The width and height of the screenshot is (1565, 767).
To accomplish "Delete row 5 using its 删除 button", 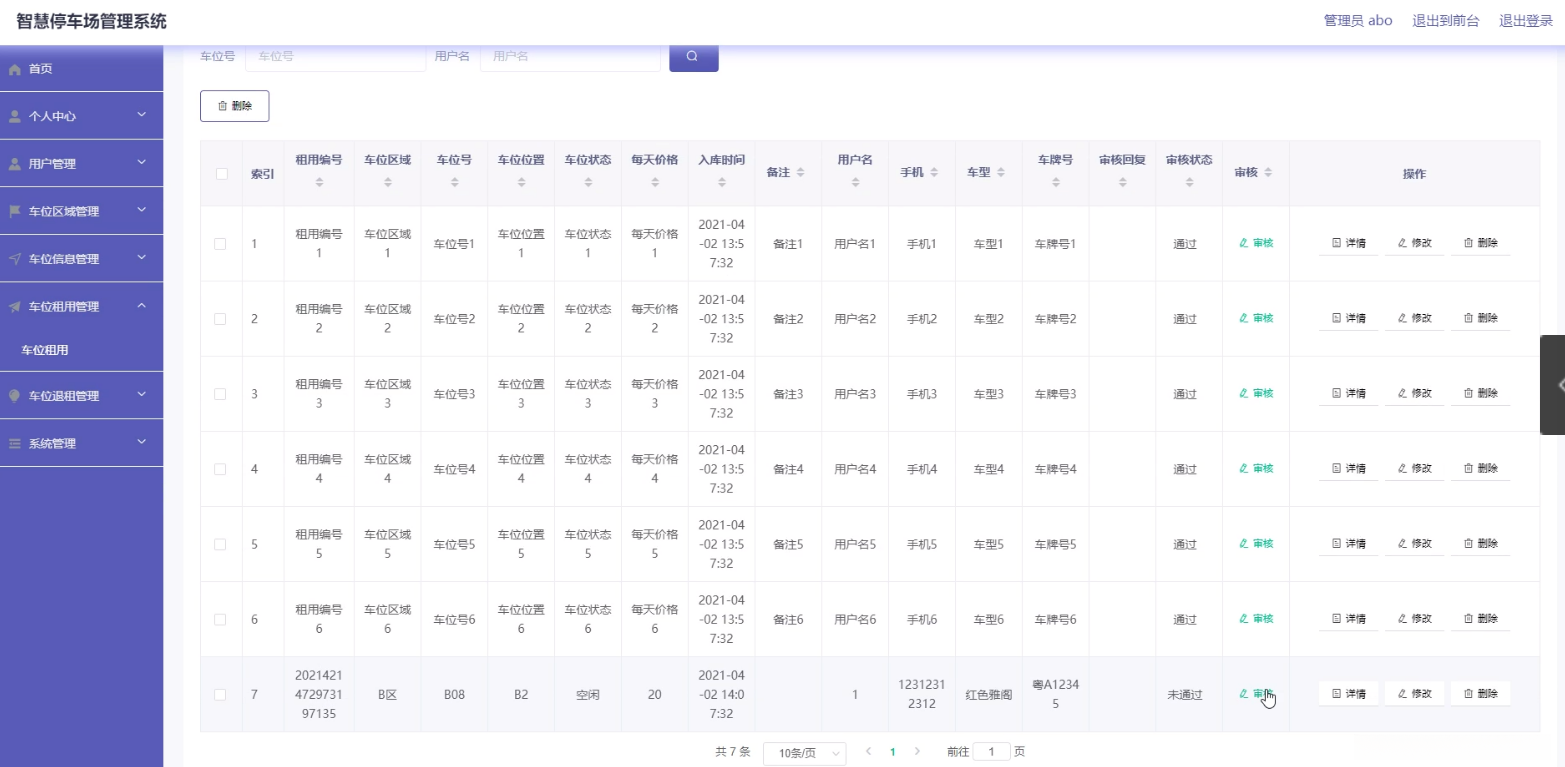I will (1480, 544).
